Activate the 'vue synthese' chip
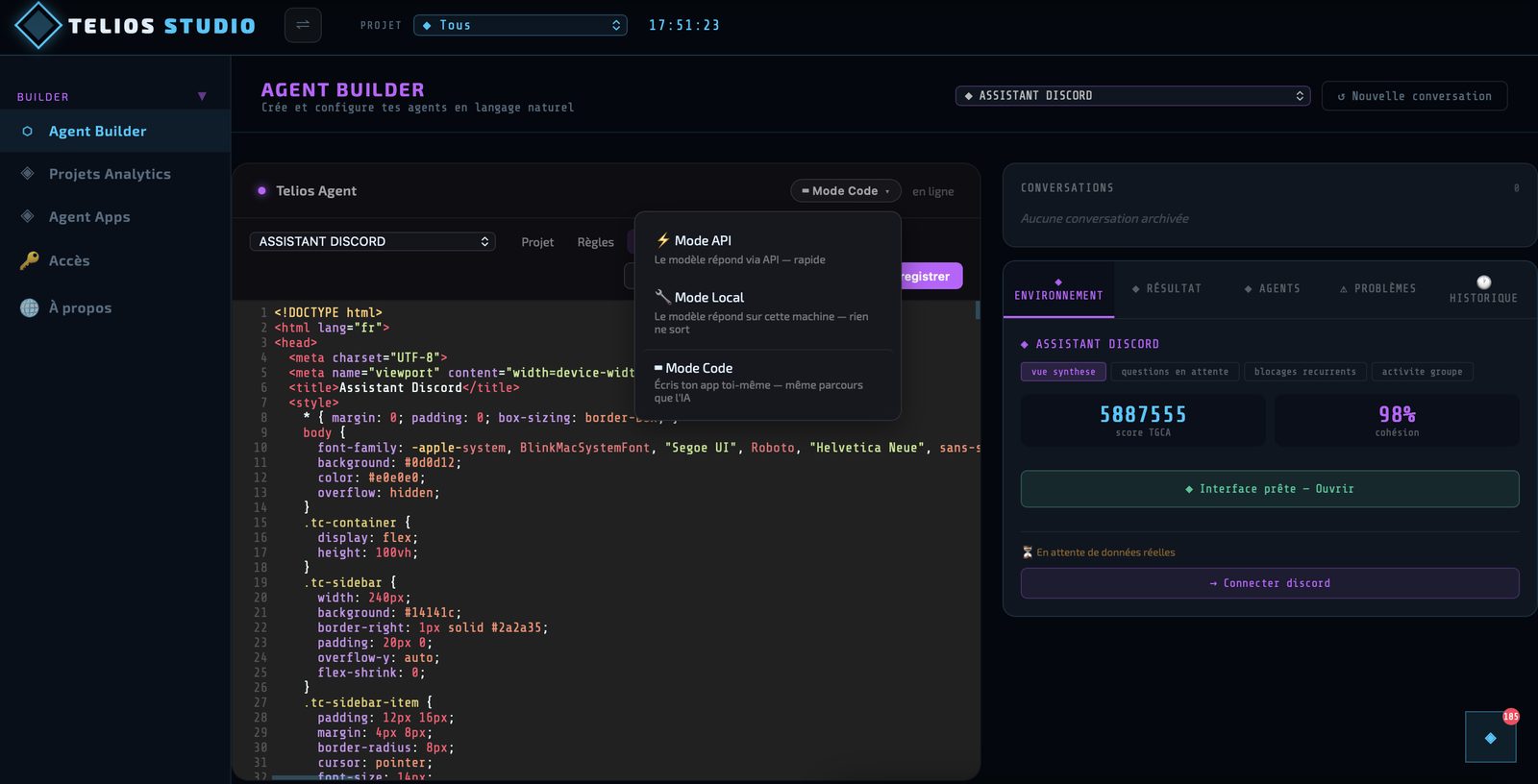This screenshot has height=784, width=1538. pyautogui.click(x=1063, y=372)
